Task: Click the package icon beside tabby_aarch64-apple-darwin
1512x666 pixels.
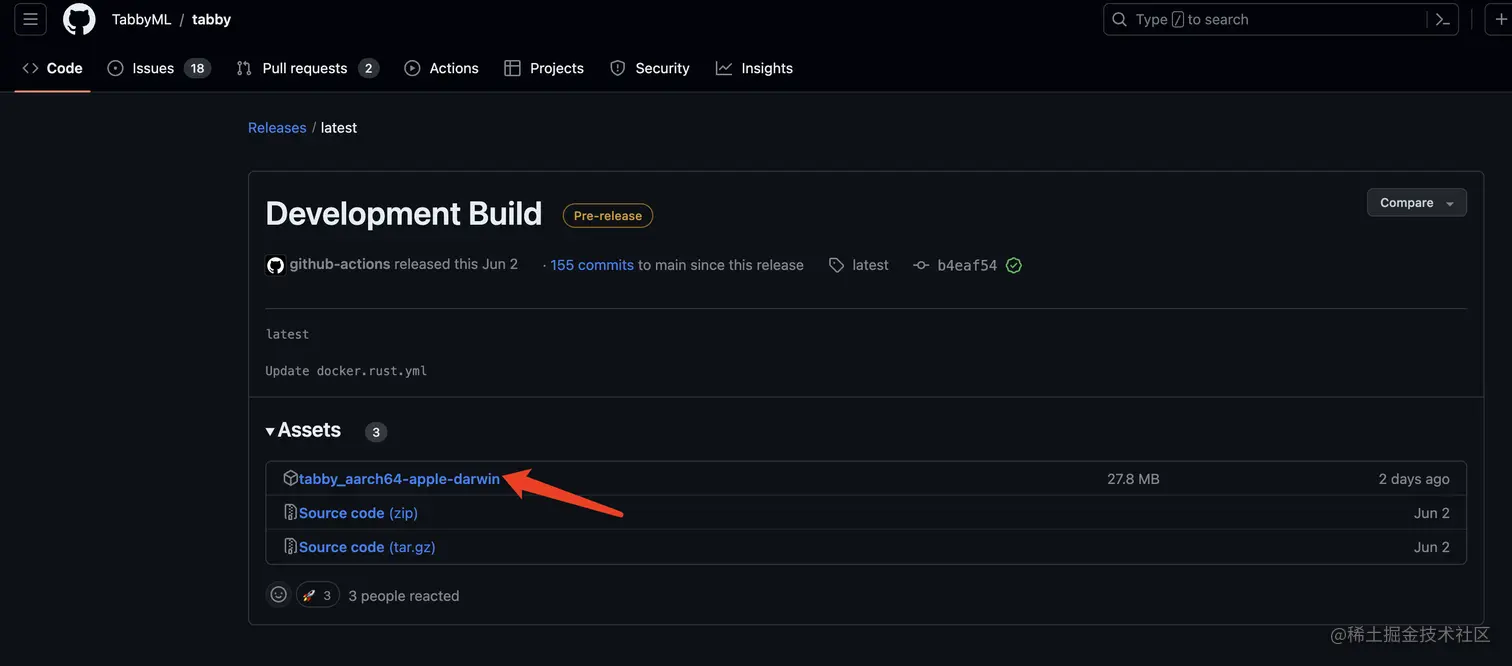Action: tap(290, 478)
